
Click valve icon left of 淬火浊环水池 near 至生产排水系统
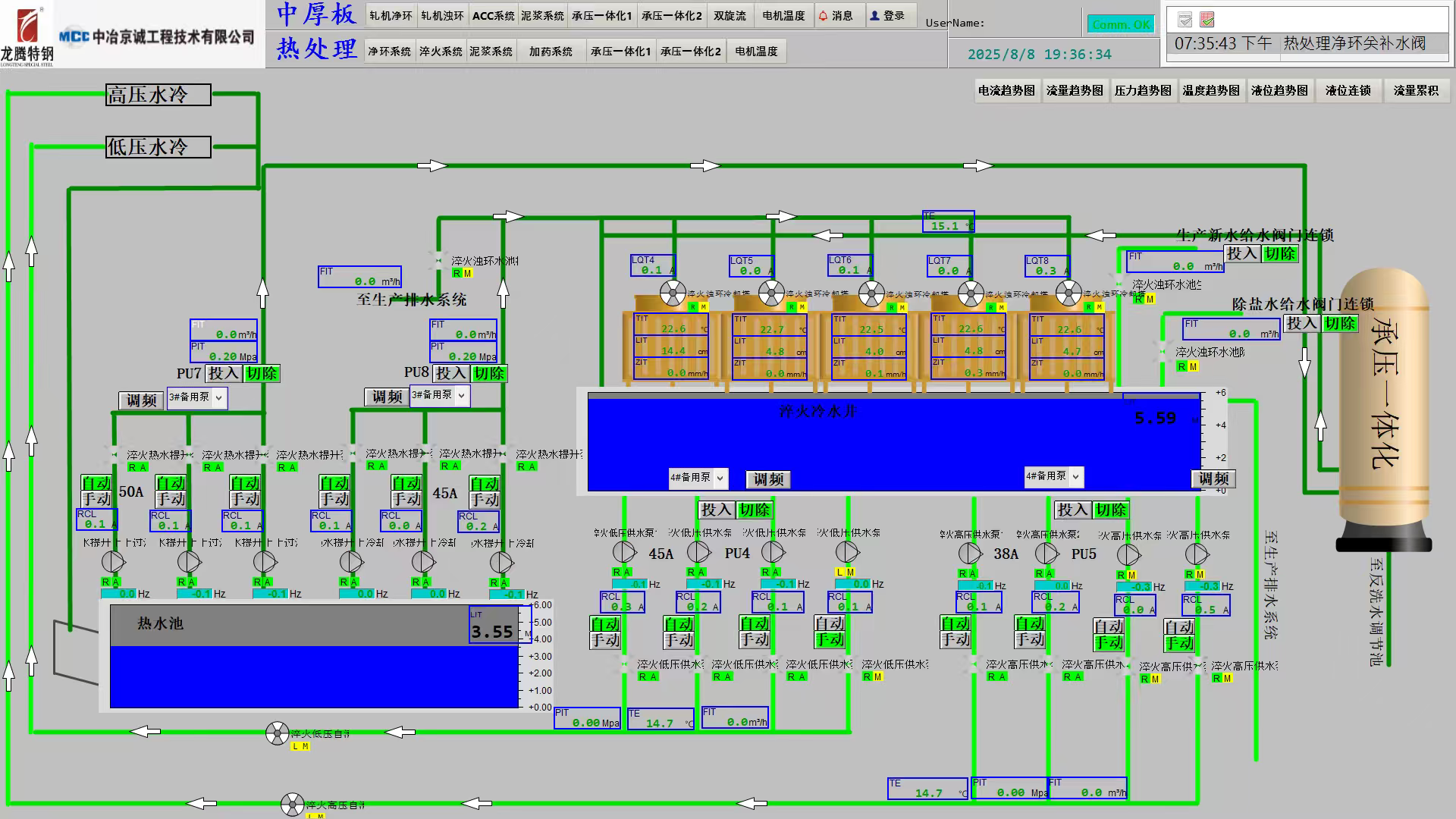point(438,261)
